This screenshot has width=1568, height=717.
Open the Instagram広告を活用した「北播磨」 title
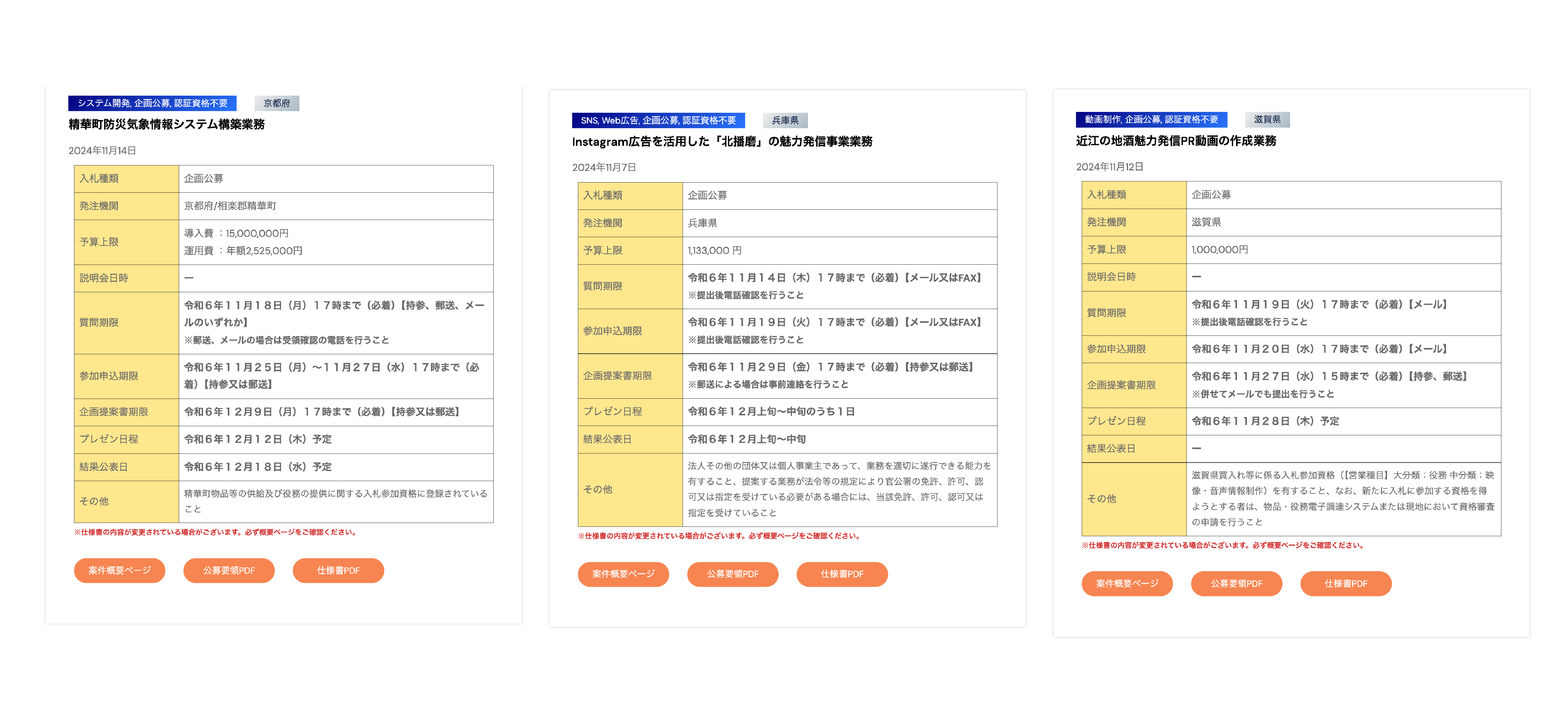coord(722,141)
